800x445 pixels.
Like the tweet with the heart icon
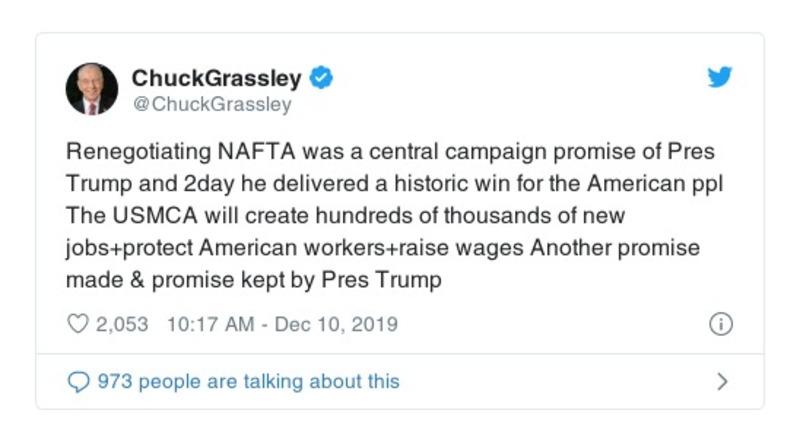(x=77, y=324)
